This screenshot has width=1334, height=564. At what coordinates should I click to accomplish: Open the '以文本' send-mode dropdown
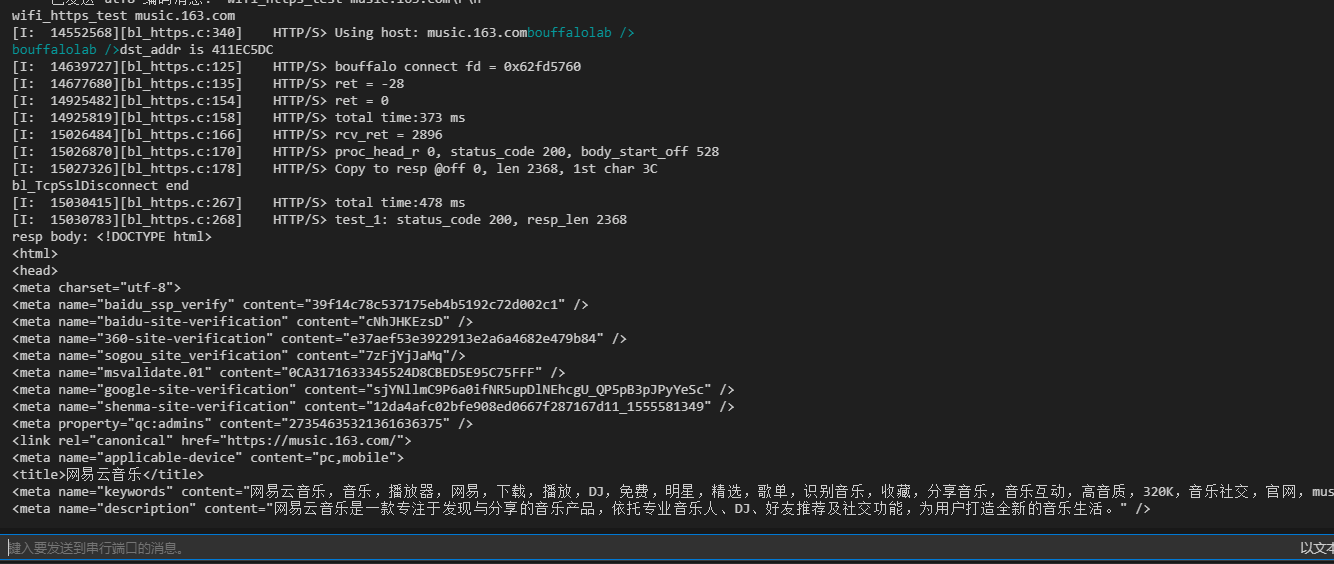[x=1316, y=548]
